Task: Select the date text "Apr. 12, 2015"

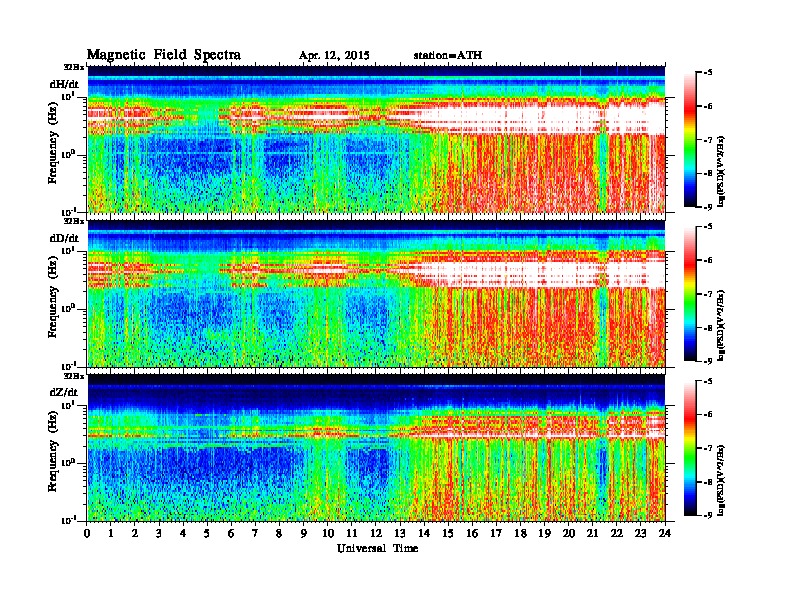Action: pos(334,56)
